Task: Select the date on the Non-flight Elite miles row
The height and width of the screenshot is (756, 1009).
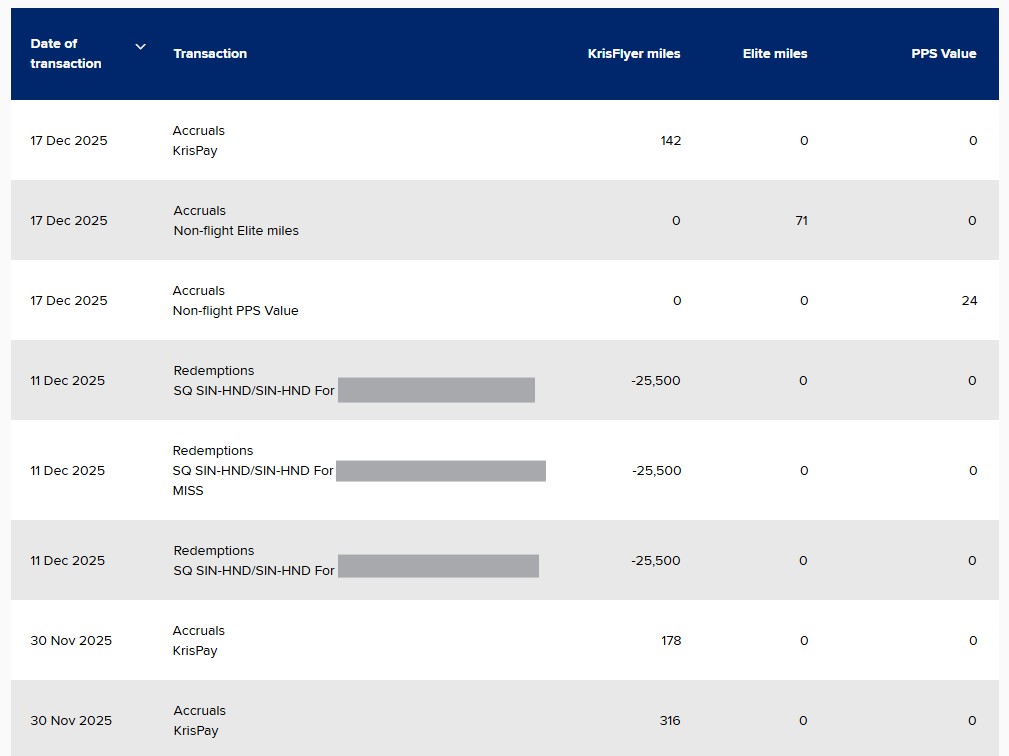Action: [69, 221]
